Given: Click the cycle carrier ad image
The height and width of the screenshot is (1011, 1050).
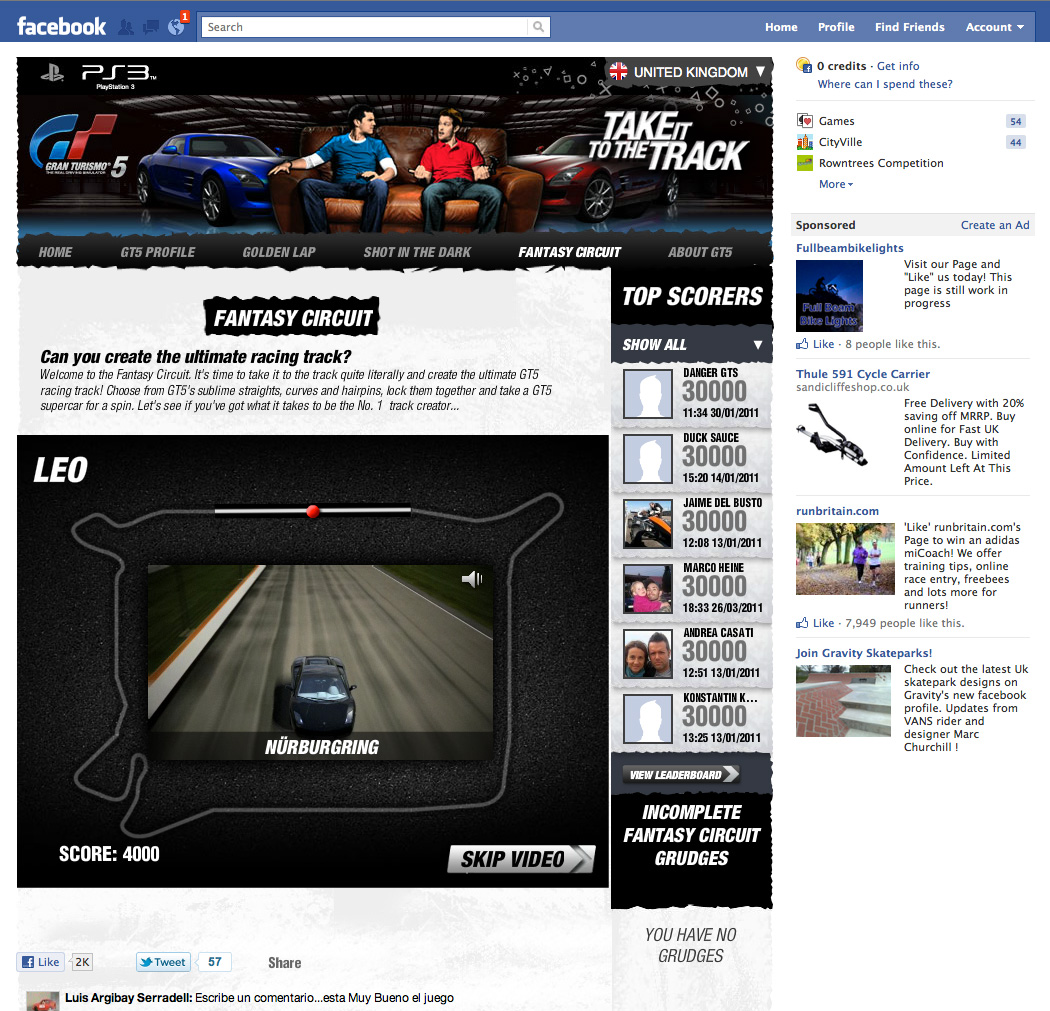Looking at the screenshot, I should pos(830,435).
